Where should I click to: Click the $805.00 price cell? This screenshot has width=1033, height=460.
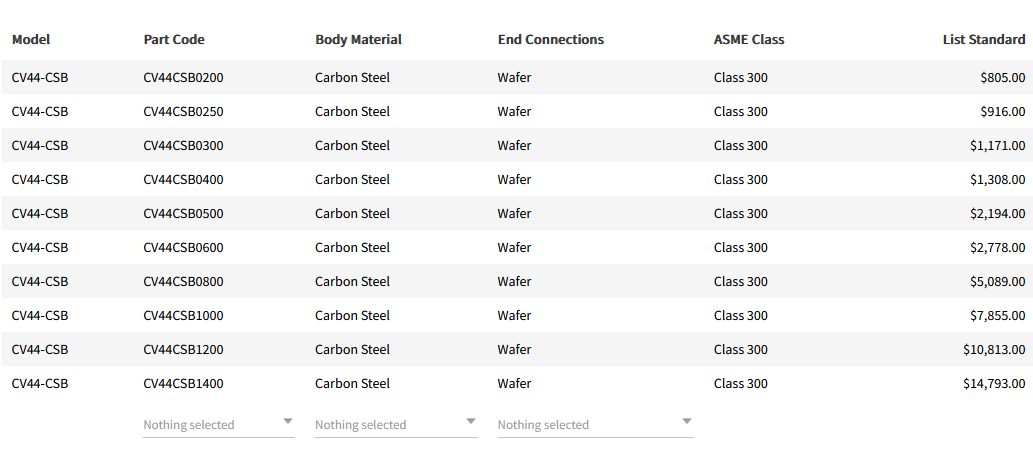point(1002,78)
